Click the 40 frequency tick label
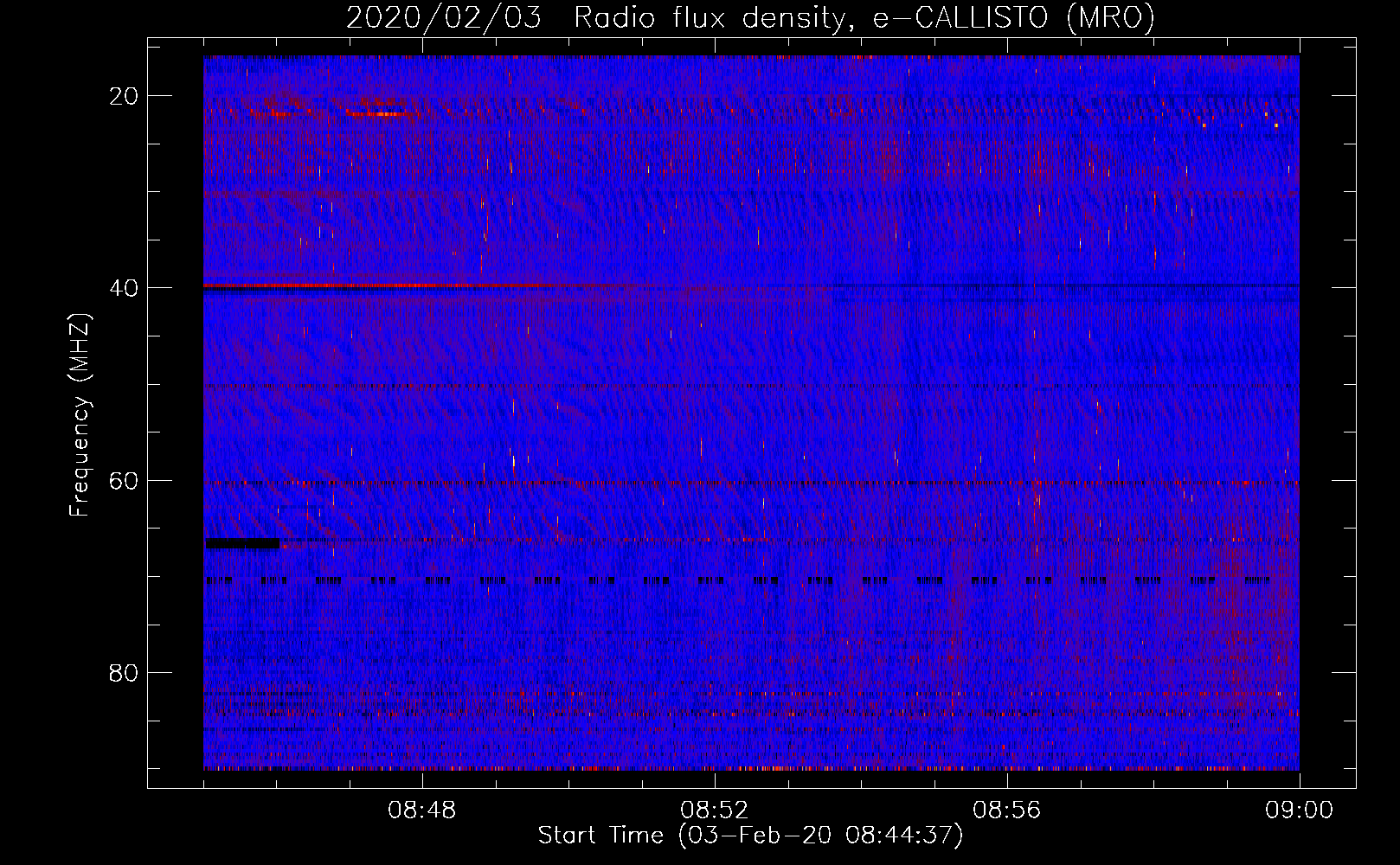 [124, 288]
